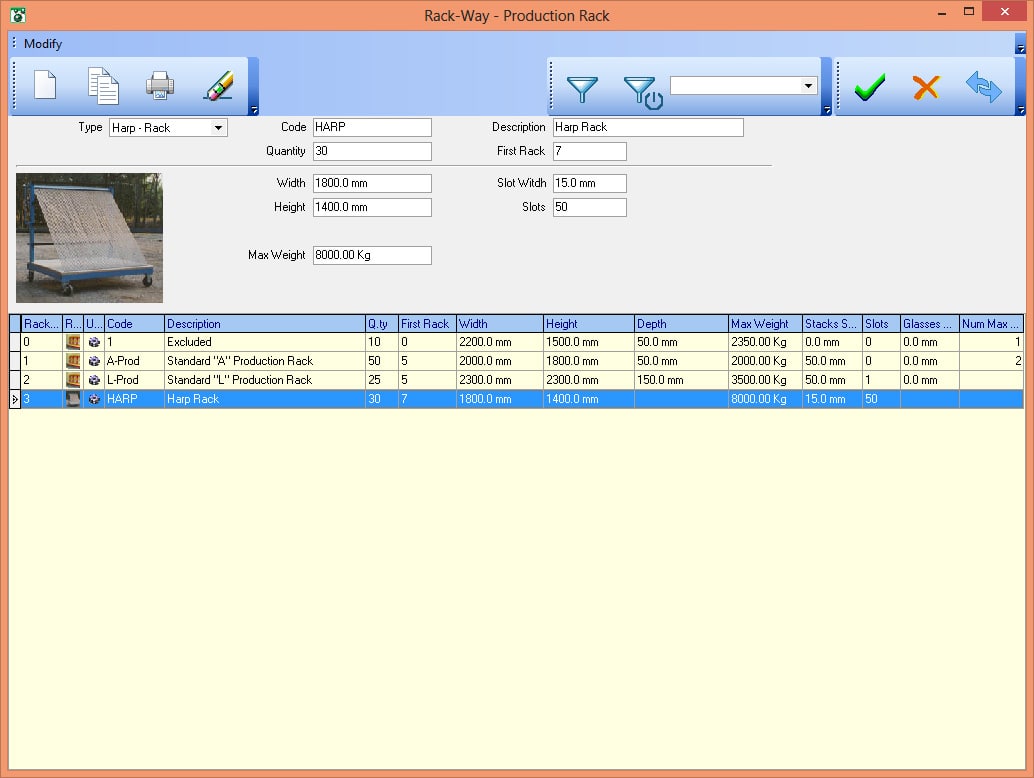Sort by the Glasses column header

(x=929, y=324)
